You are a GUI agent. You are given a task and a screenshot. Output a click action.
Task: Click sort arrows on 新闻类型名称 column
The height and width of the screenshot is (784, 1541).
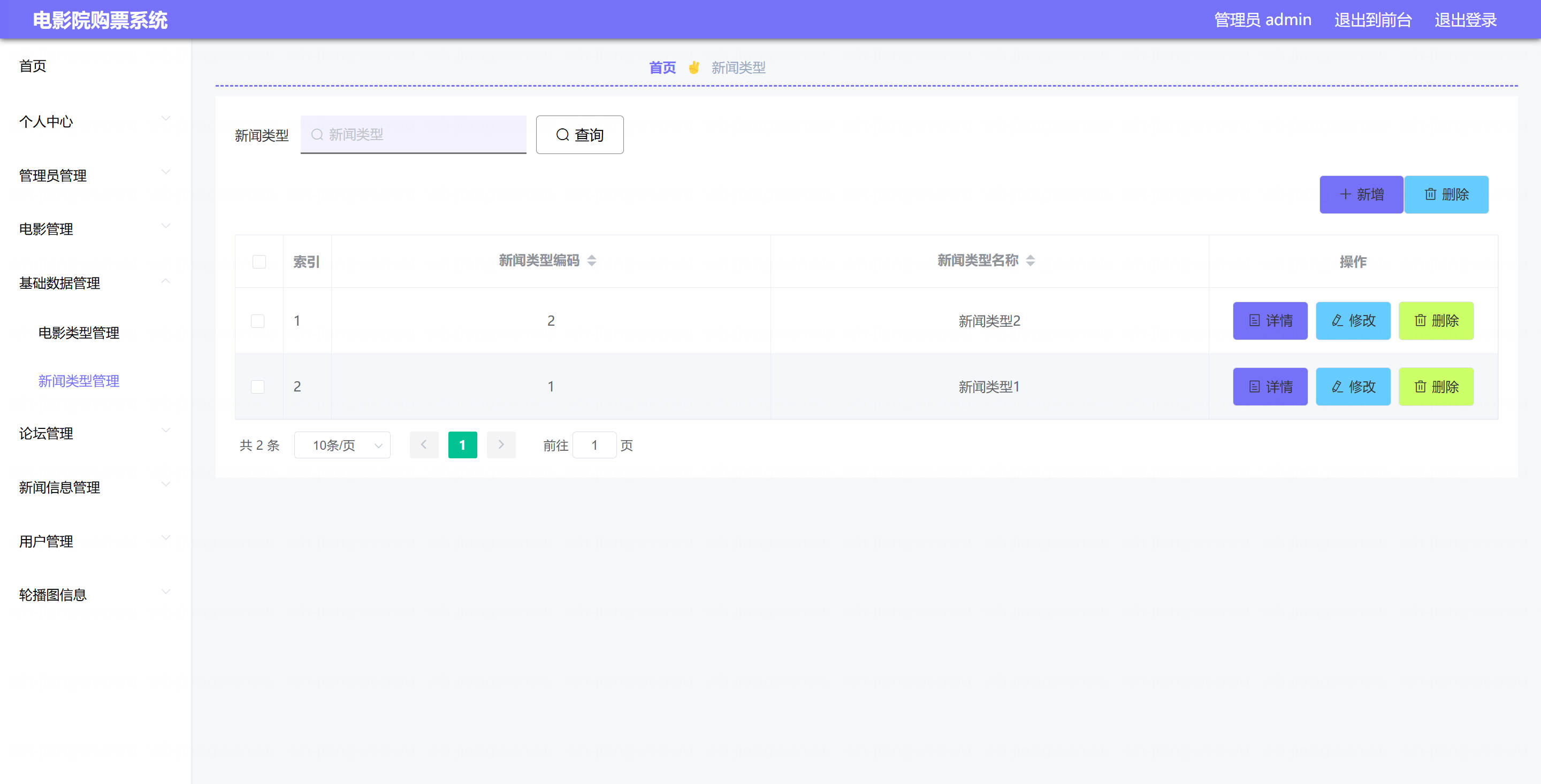coord(1030,261)
